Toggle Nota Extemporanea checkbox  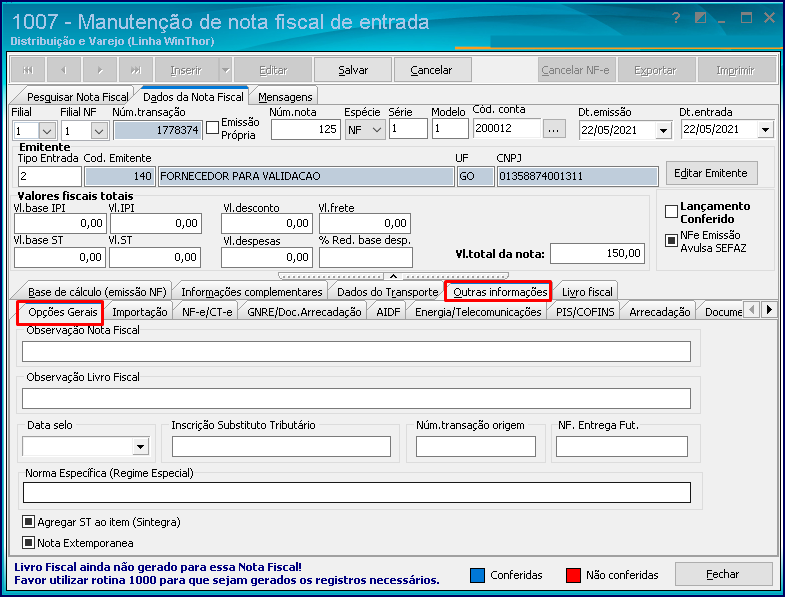coord(28,542)
